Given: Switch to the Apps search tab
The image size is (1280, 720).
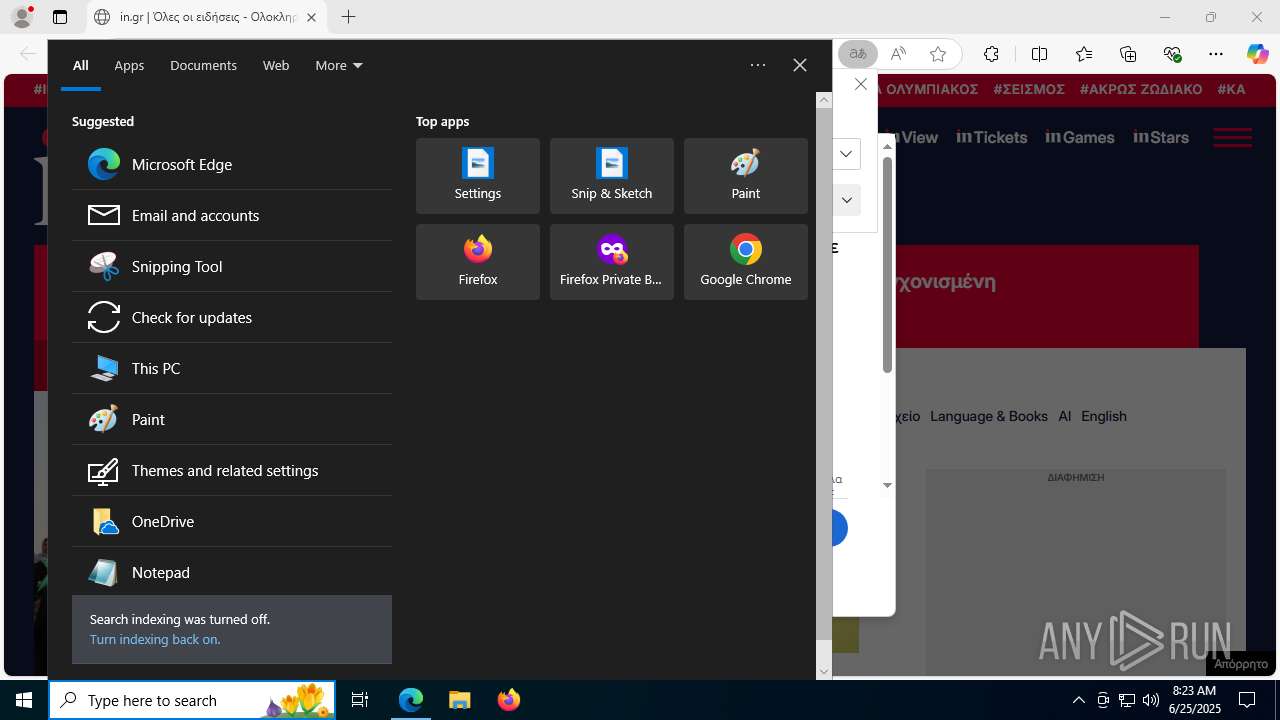Looking at the screenshot, I should [x=129, y=65].
